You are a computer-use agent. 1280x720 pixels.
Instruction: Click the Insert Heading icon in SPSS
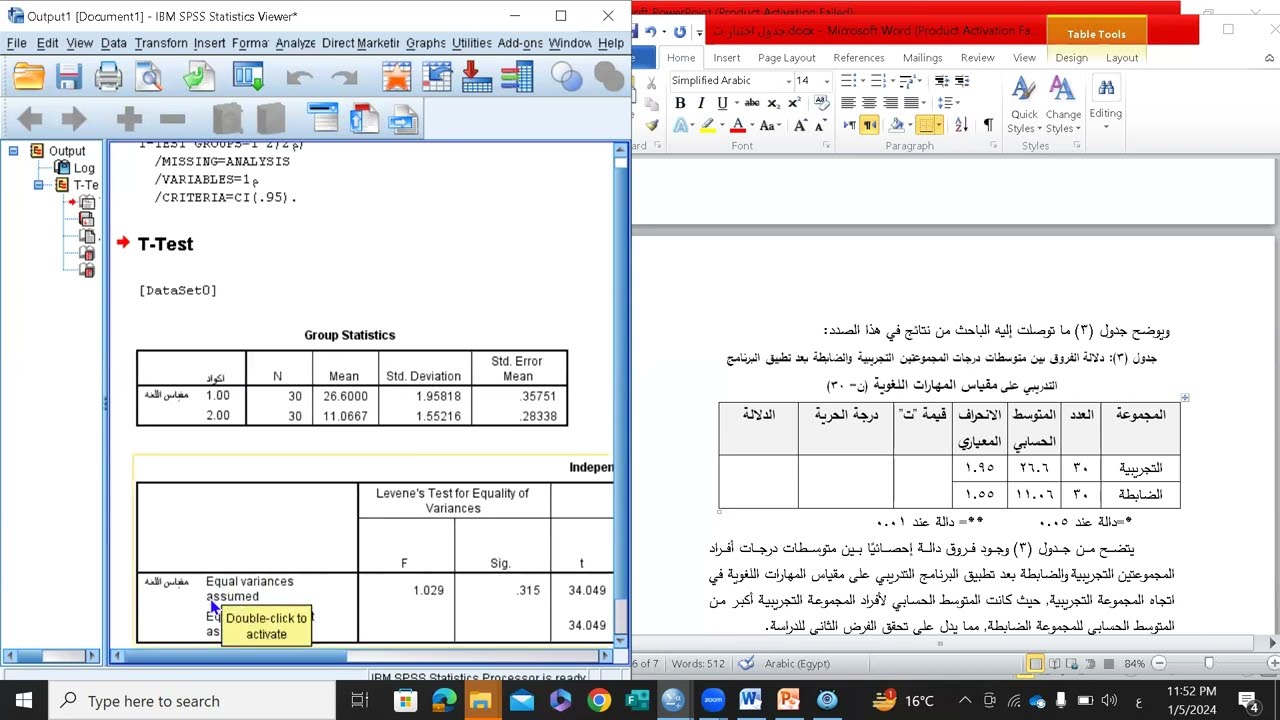[323, 119]
